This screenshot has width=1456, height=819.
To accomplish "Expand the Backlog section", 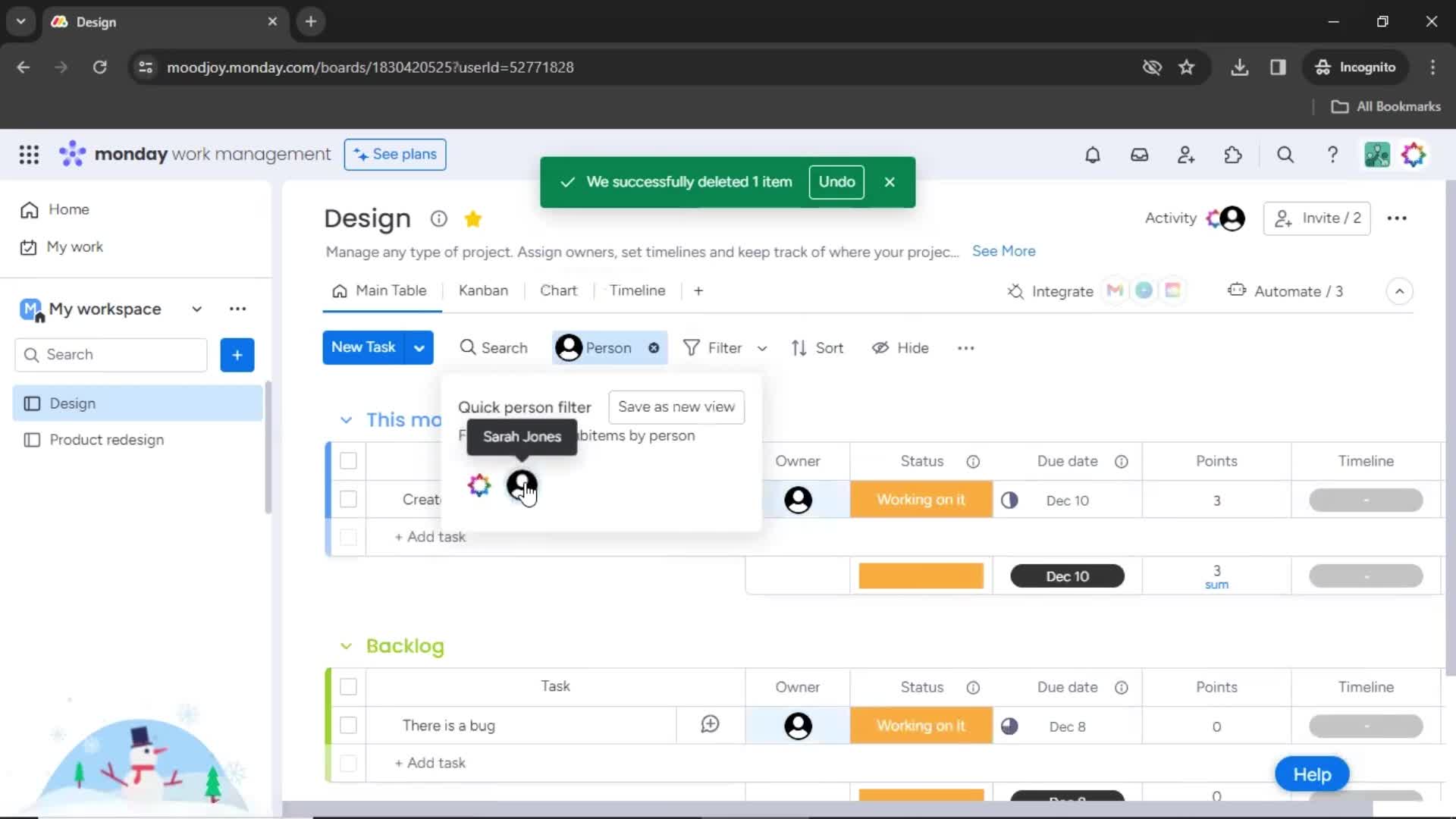I will [x=345, y=645].
